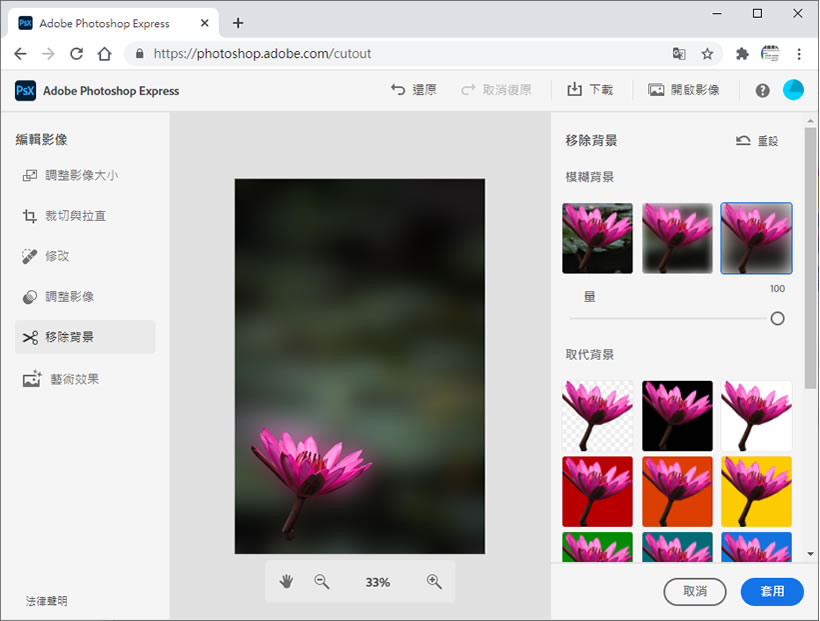Select the 調整影像大小 resize icon
The image size is (820, 621).
point(30,175)
